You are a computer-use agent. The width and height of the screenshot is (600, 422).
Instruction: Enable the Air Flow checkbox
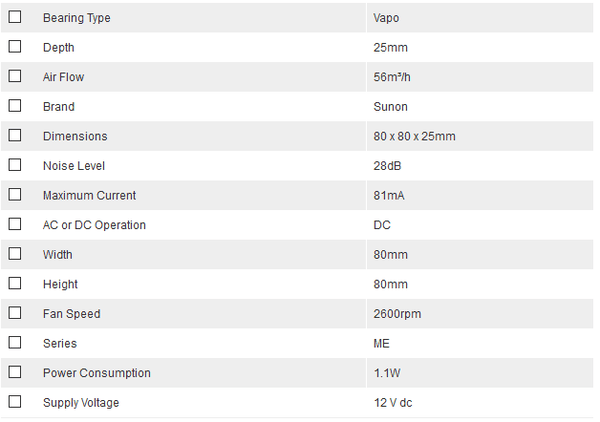(15, 76)
